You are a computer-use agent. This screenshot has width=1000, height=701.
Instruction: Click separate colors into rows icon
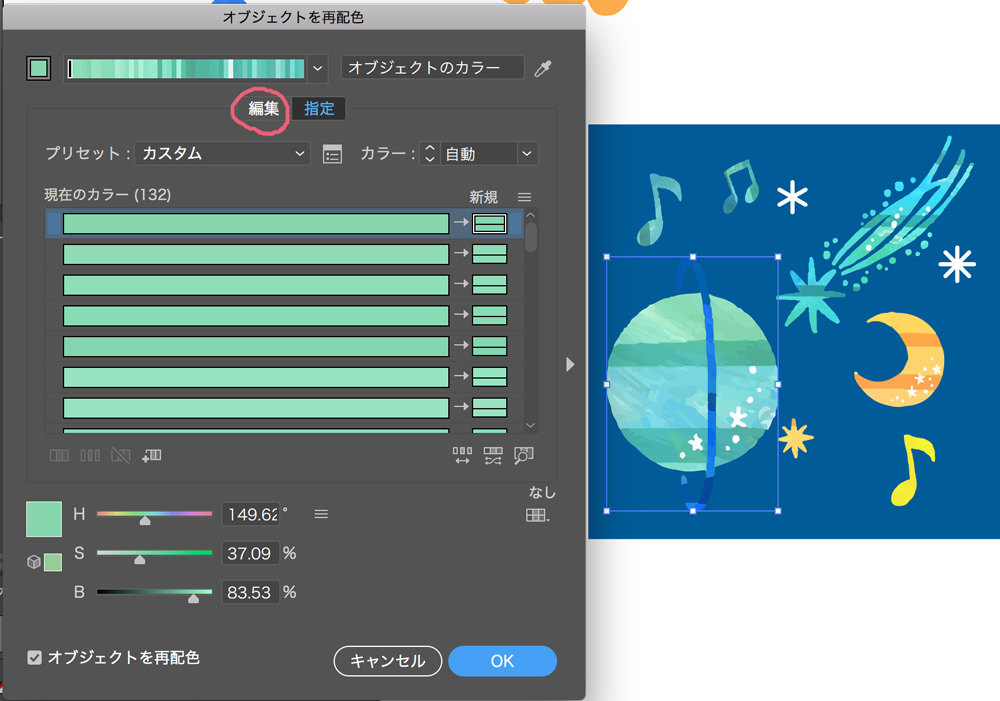pyautogui.click(x=90, y=455)
